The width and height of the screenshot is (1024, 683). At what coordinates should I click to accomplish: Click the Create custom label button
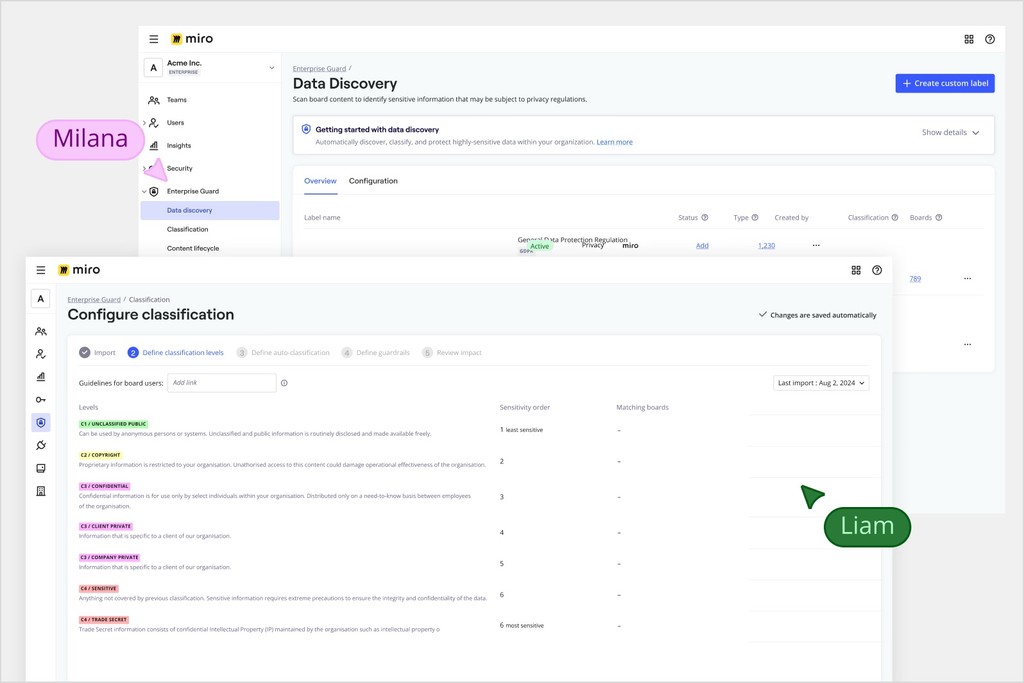(x=944, y=83)
